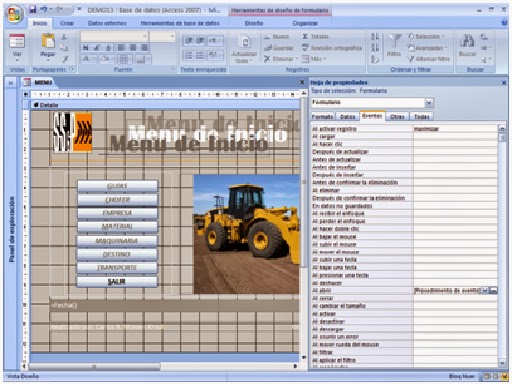Undo the last action in quick access toolbar
The width and height of the screenshot is (512, 384).
[x=44, y=10]
